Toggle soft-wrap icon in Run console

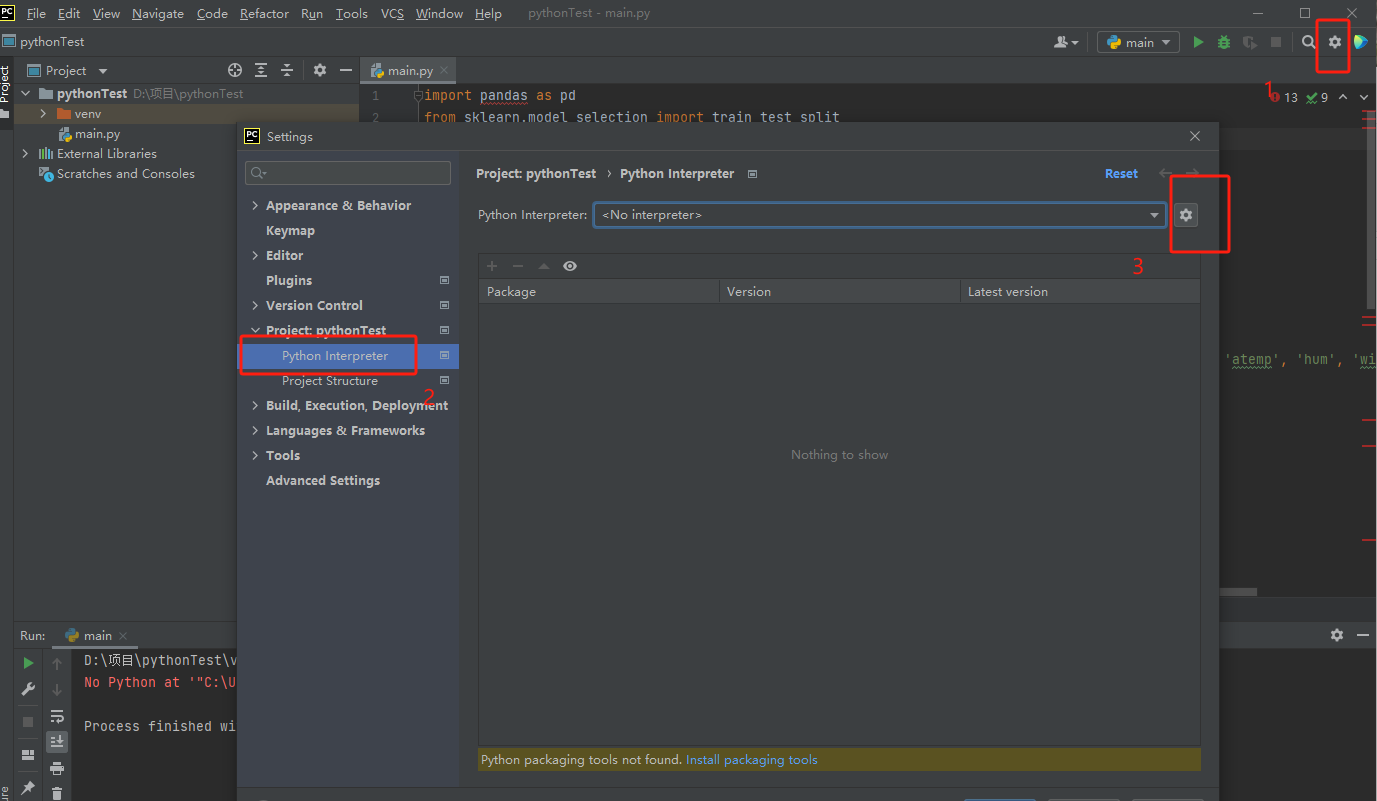coord(57,716)
